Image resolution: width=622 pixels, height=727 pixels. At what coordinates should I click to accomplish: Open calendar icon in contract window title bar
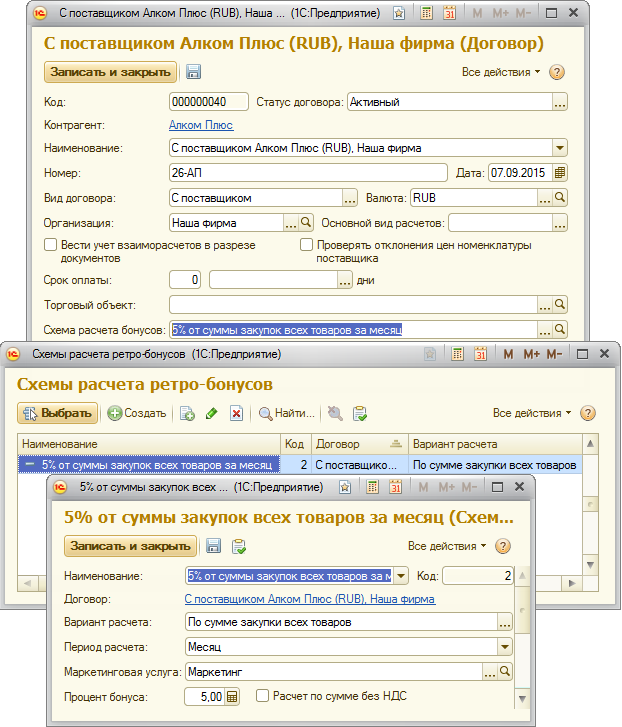(449, 13)
